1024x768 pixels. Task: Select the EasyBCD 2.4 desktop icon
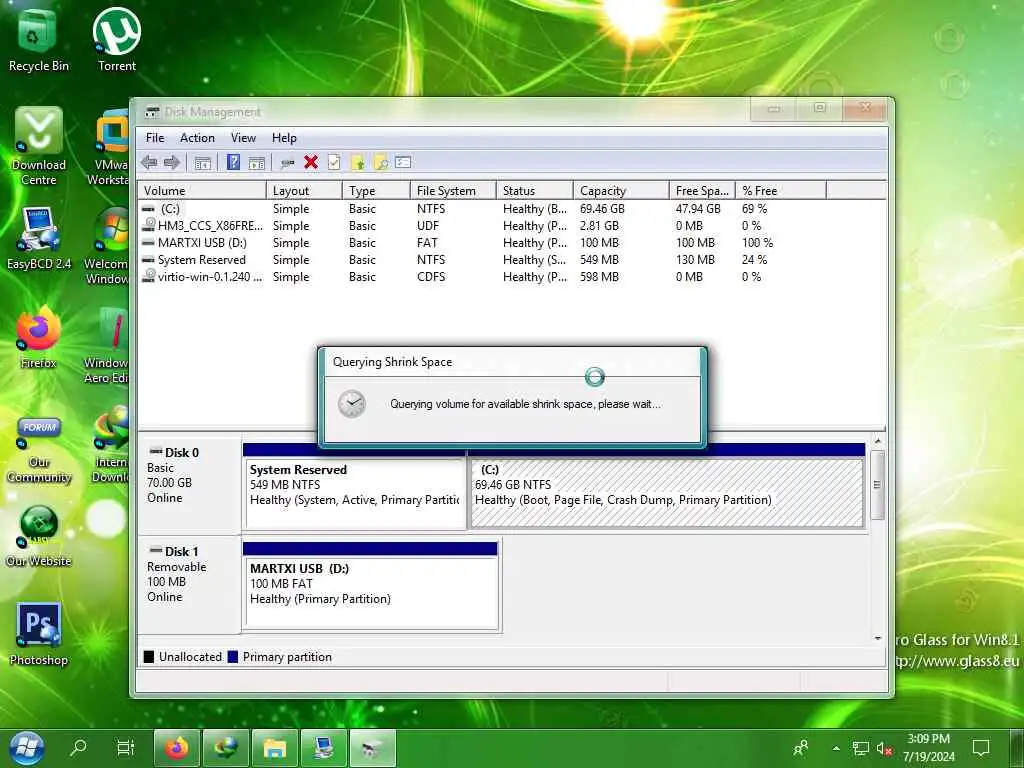(39, 239)
